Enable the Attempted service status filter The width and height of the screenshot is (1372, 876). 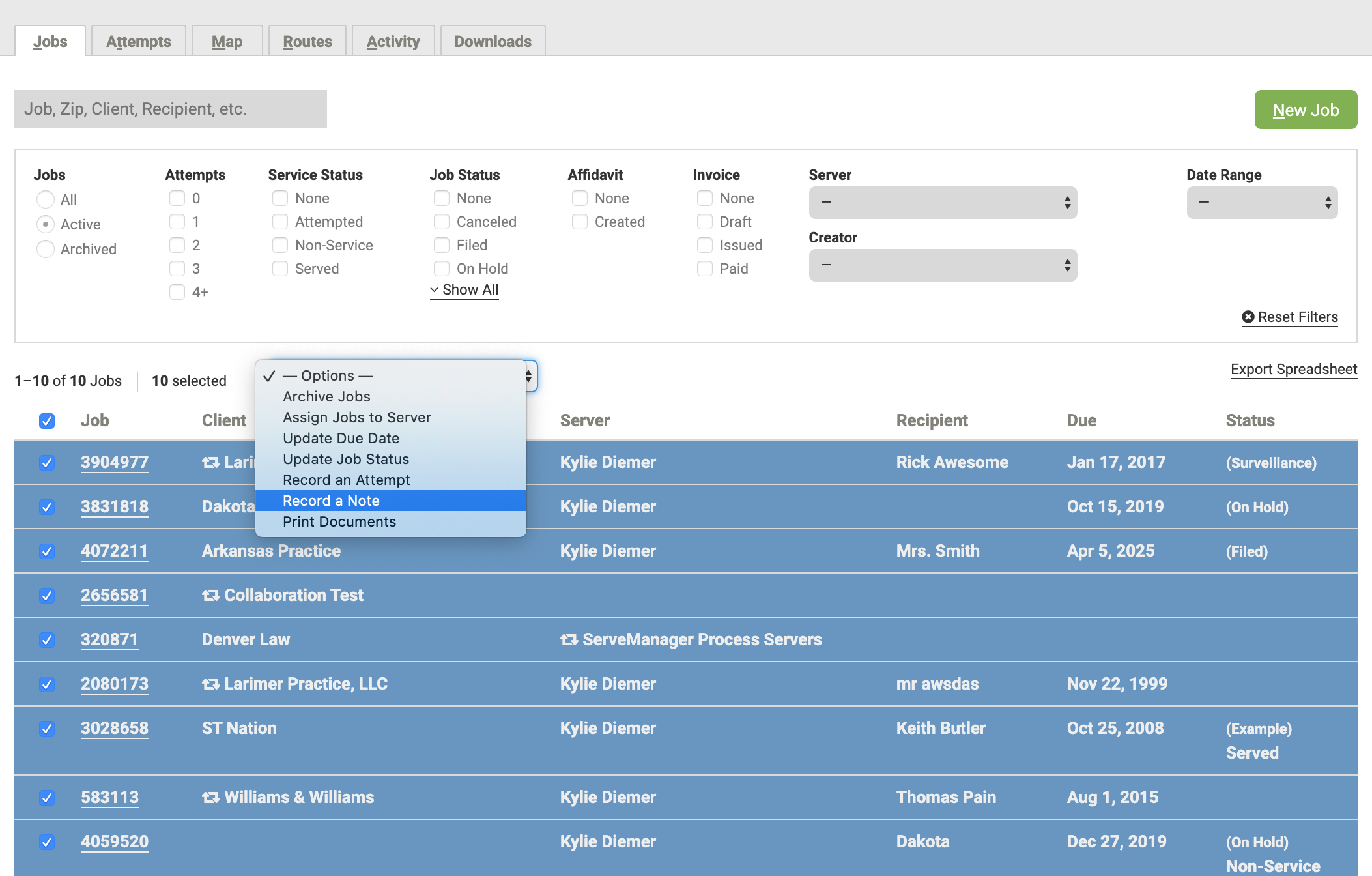279,222
